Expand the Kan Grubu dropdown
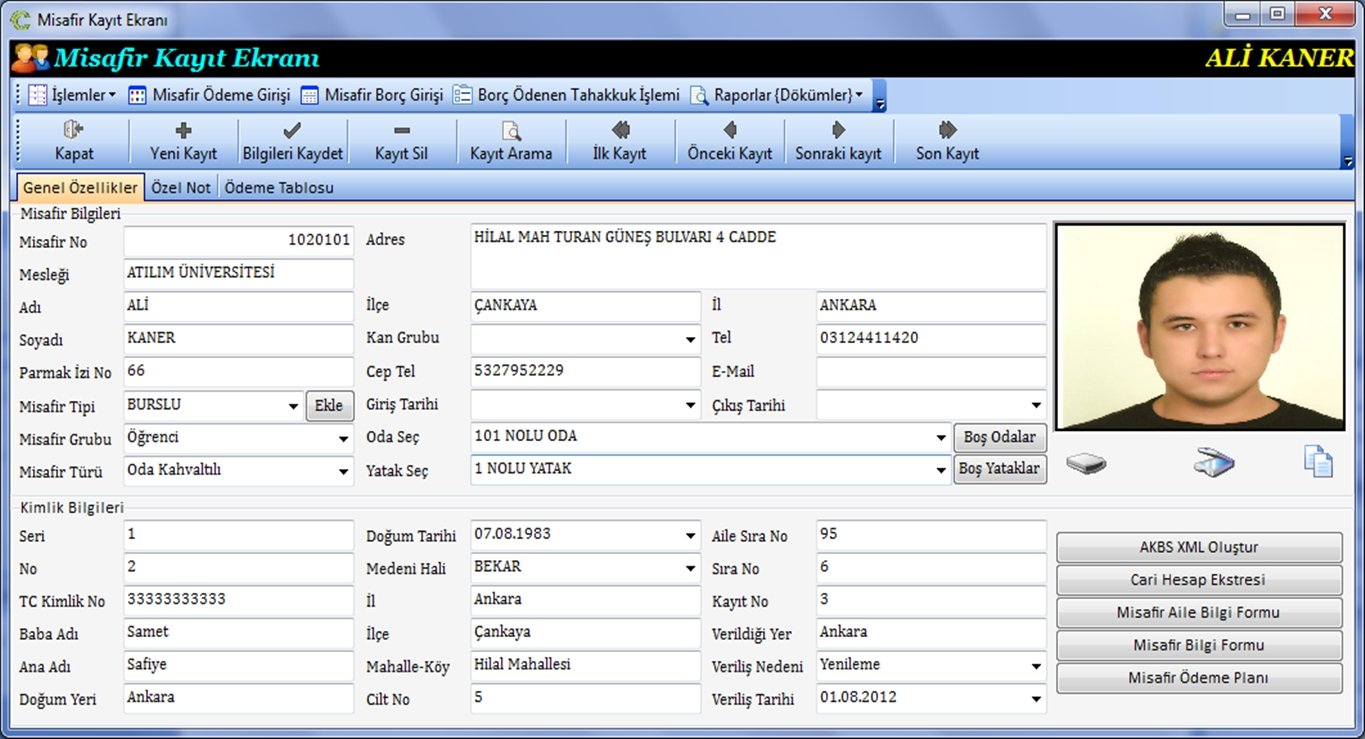Screen dimensions: 1365x739 690,340
